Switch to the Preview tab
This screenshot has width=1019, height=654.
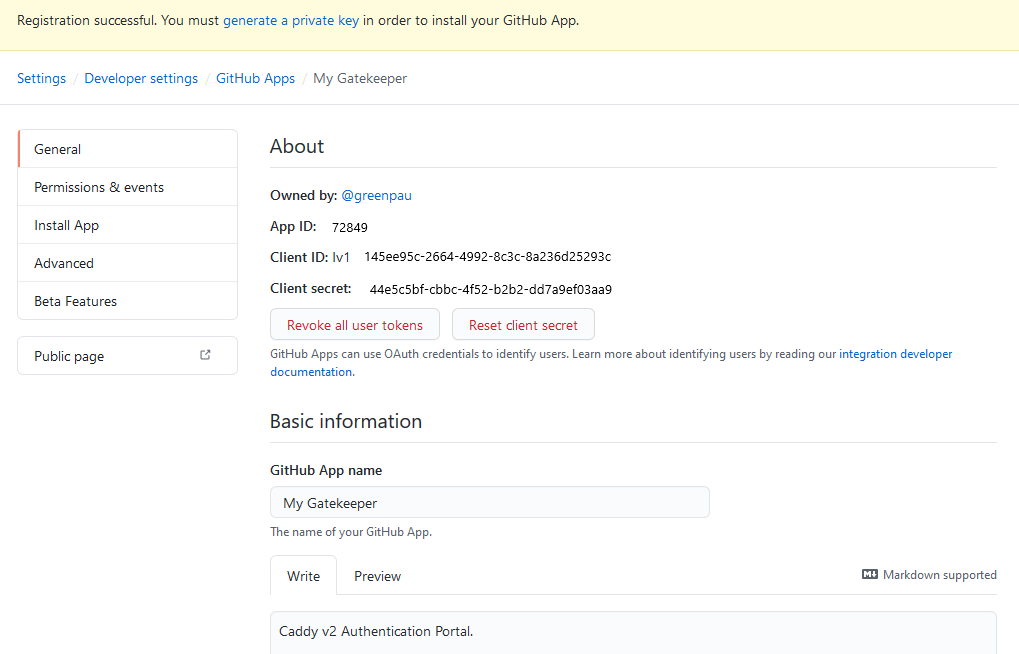tap(377, 576)
